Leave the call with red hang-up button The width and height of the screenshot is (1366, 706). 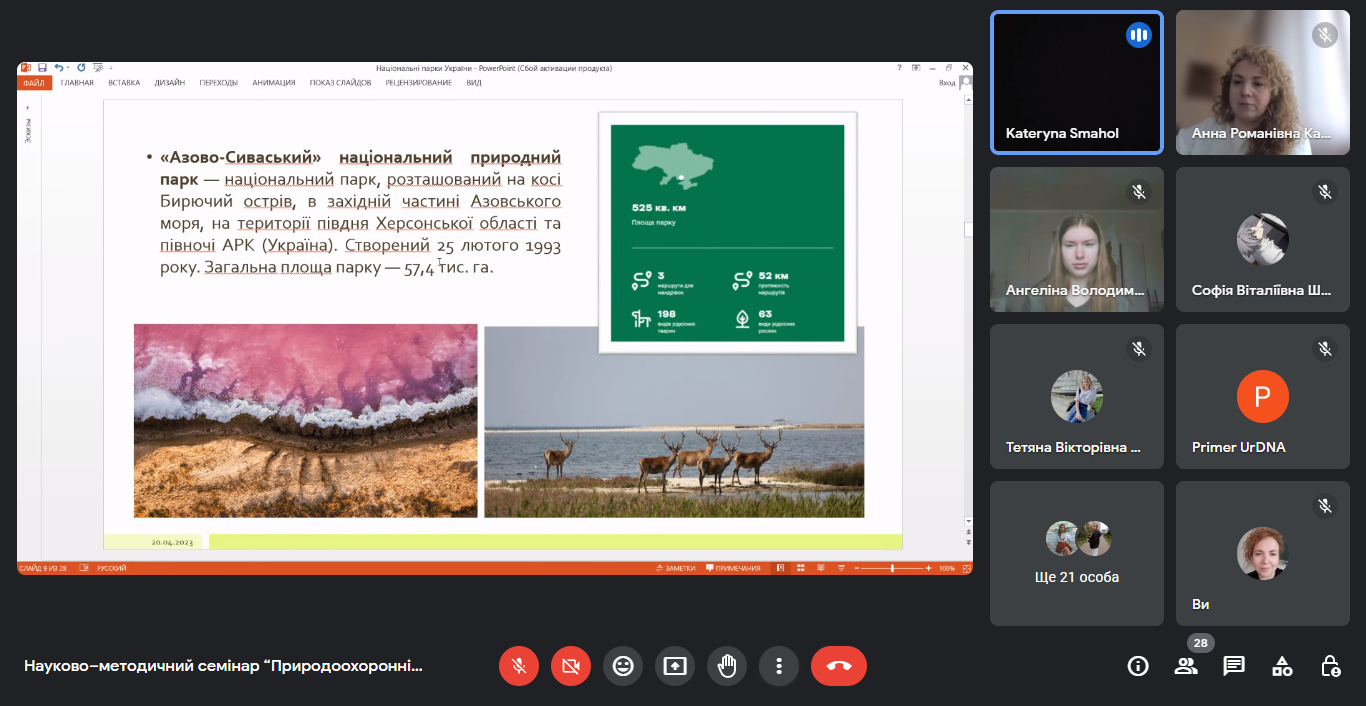tap(838, 666)
